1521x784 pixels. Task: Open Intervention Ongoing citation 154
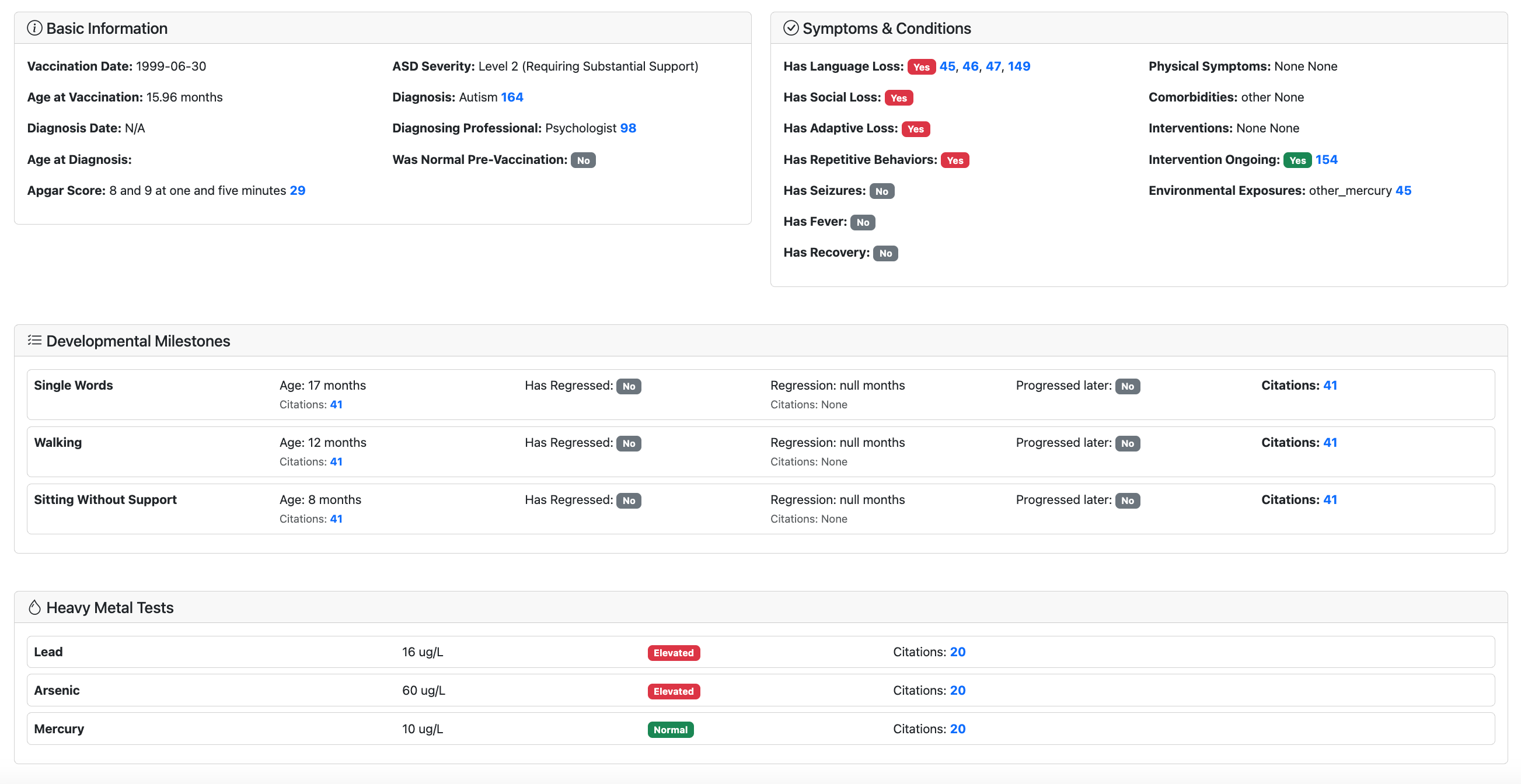click(x=1326, y=159)
